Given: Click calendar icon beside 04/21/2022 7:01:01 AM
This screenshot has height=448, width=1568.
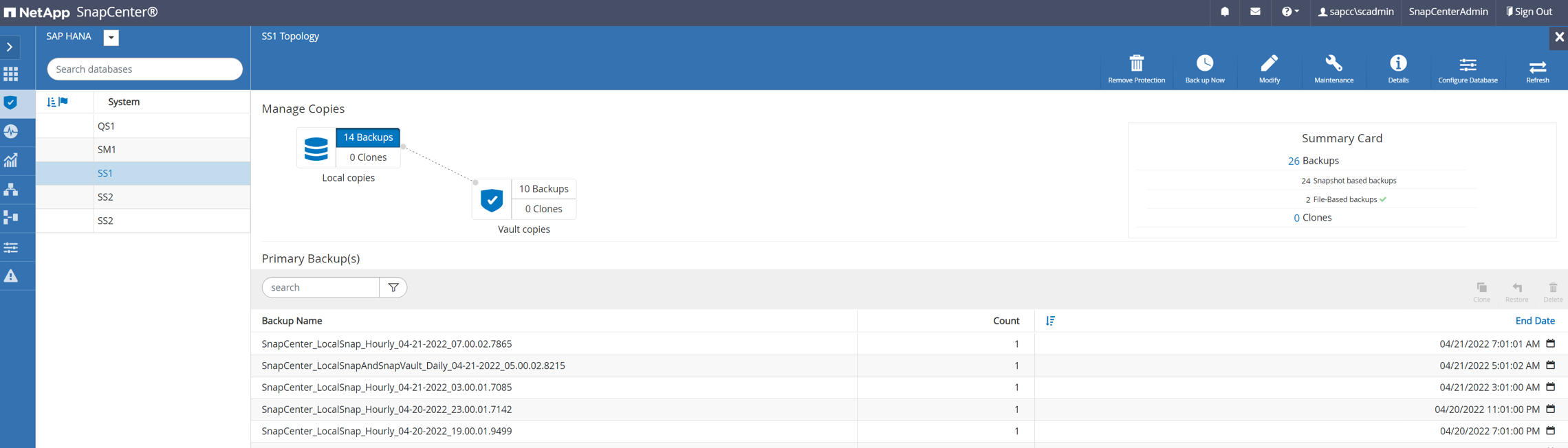Looking at the screenshot, I should click(1550, 344).
